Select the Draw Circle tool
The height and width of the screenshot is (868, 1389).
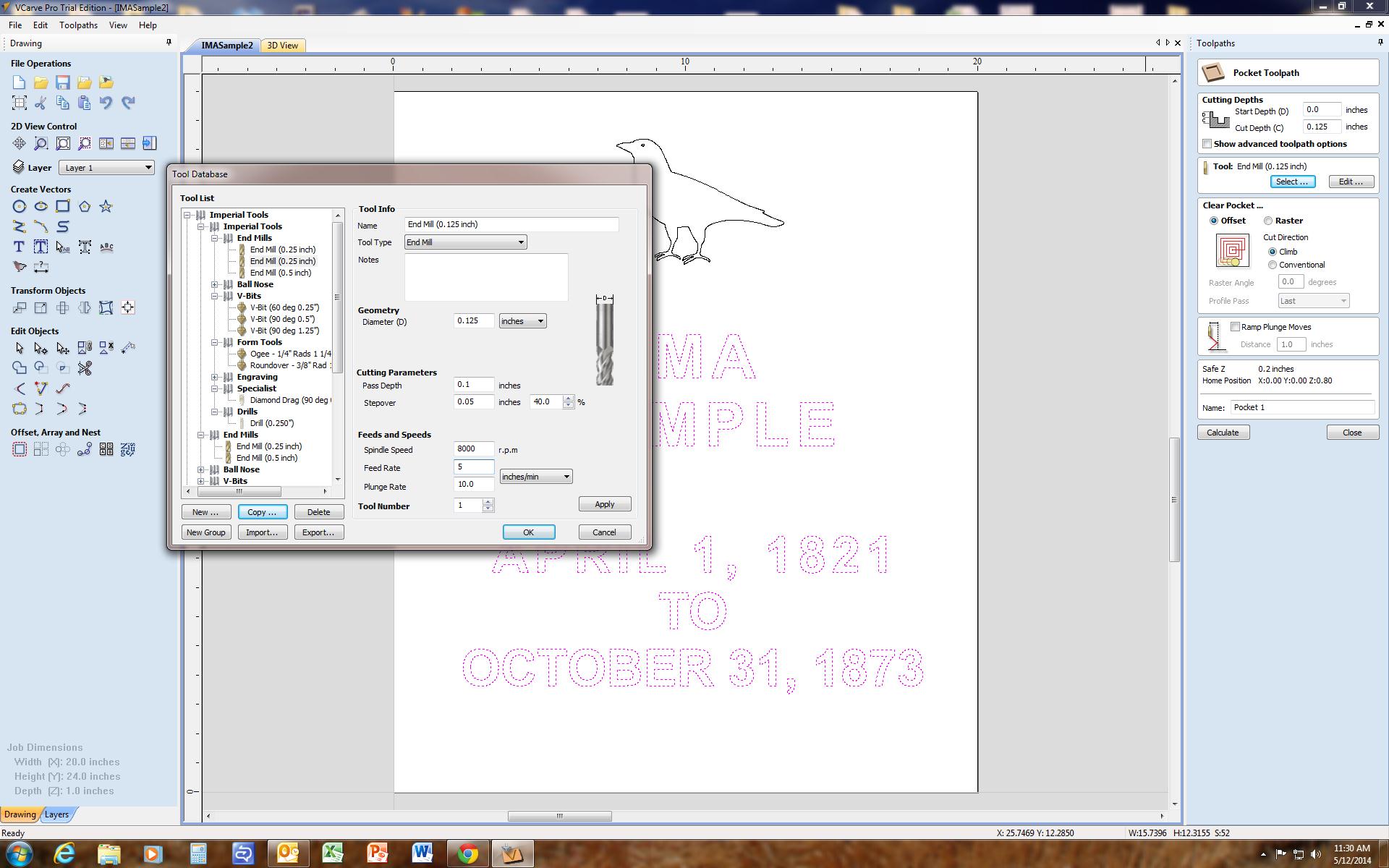19,206
